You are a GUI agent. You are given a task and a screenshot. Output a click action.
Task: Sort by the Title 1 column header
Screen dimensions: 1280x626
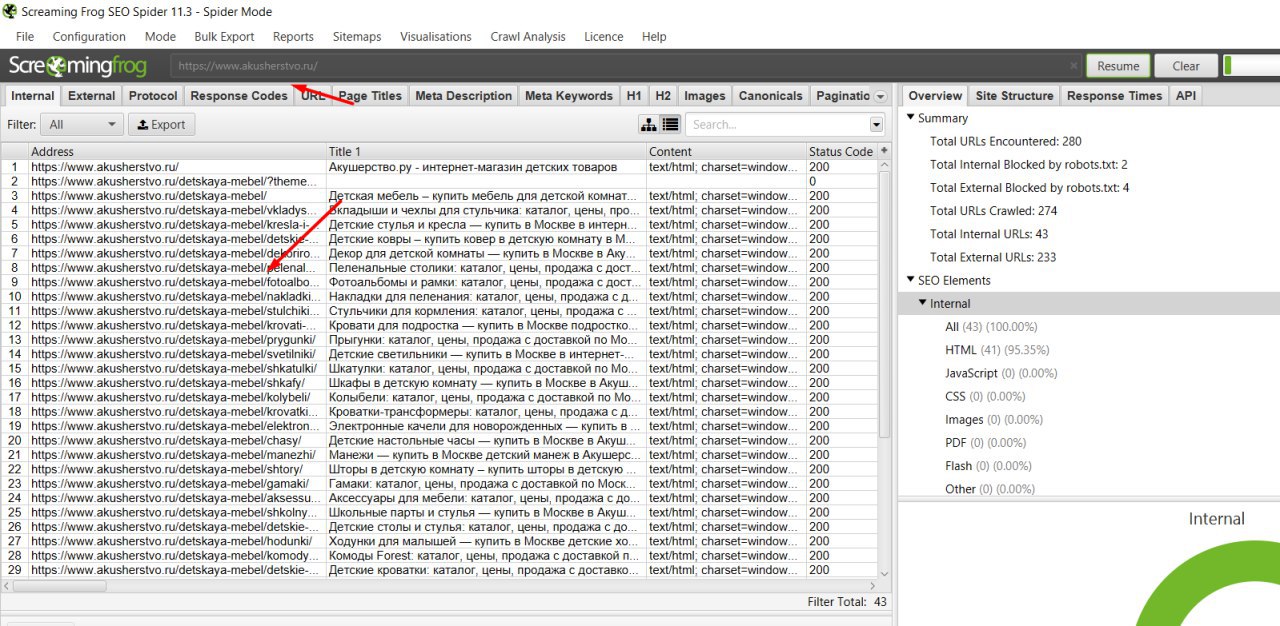(486, 152)
